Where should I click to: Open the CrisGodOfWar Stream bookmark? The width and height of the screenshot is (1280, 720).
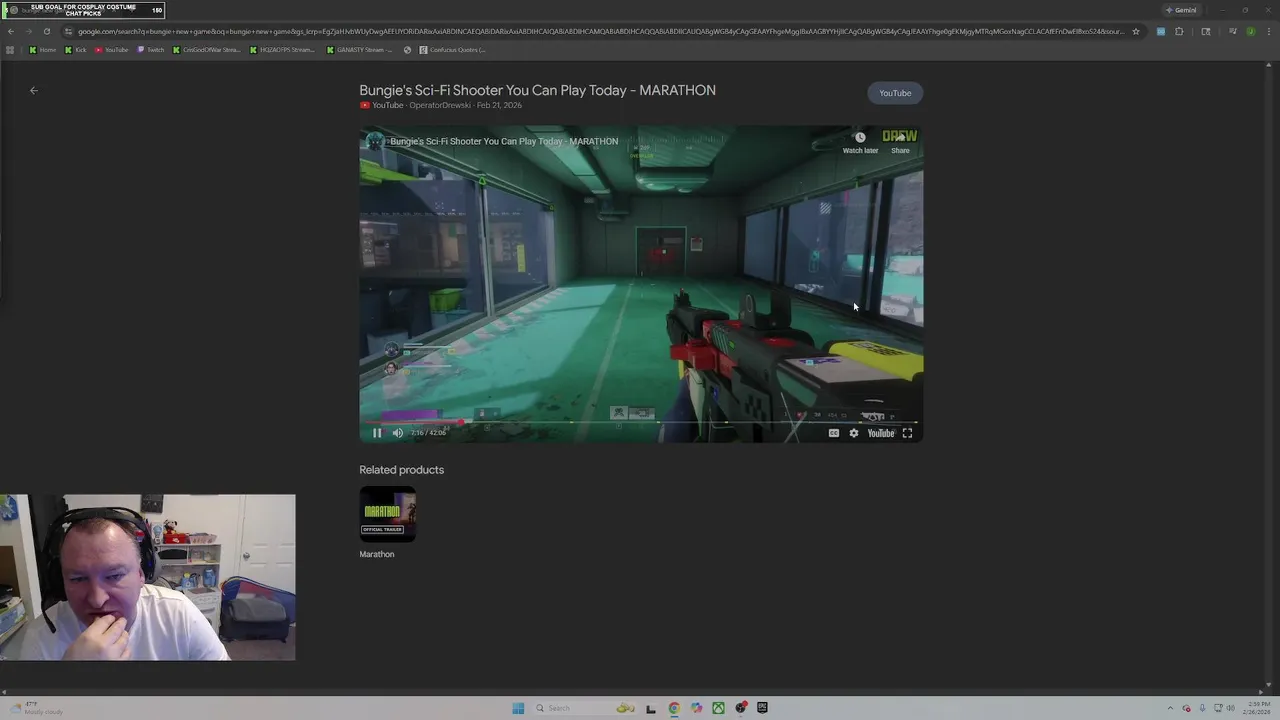(x=207, y=49)
